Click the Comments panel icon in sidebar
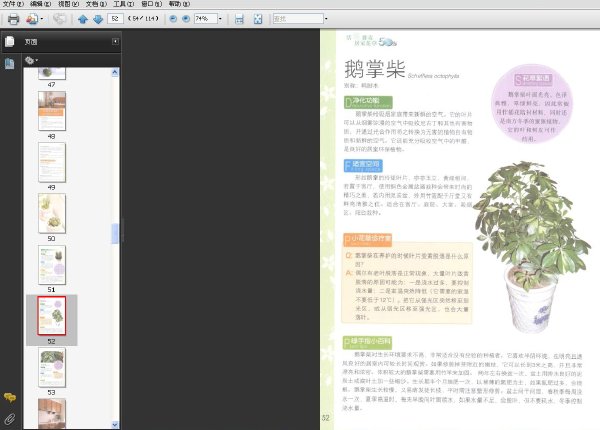This screenshot has width=600, height=430. [x=10, y=397]
